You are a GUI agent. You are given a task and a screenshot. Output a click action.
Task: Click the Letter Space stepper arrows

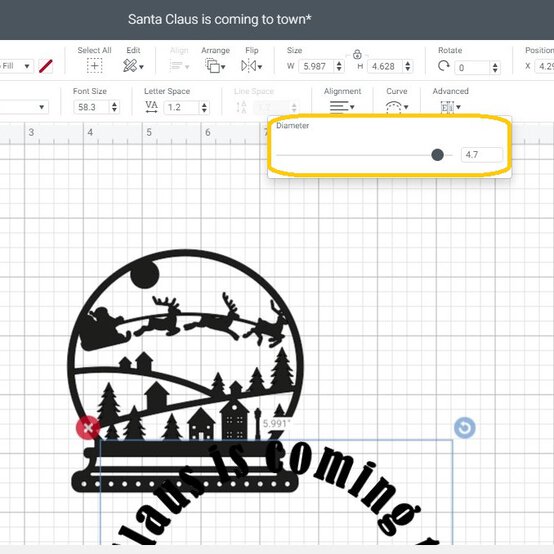[x=204, y=107]
